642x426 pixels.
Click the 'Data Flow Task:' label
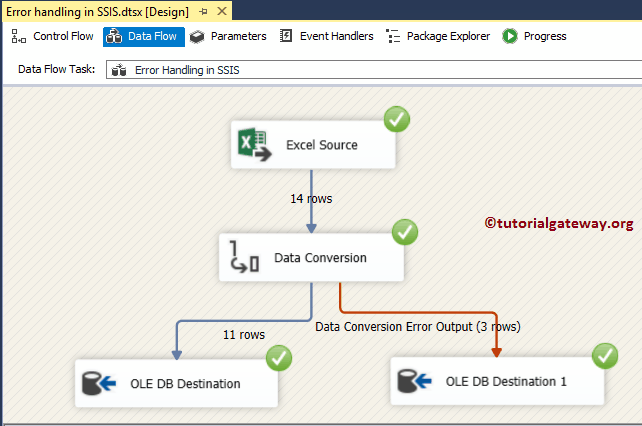[57, 69]
